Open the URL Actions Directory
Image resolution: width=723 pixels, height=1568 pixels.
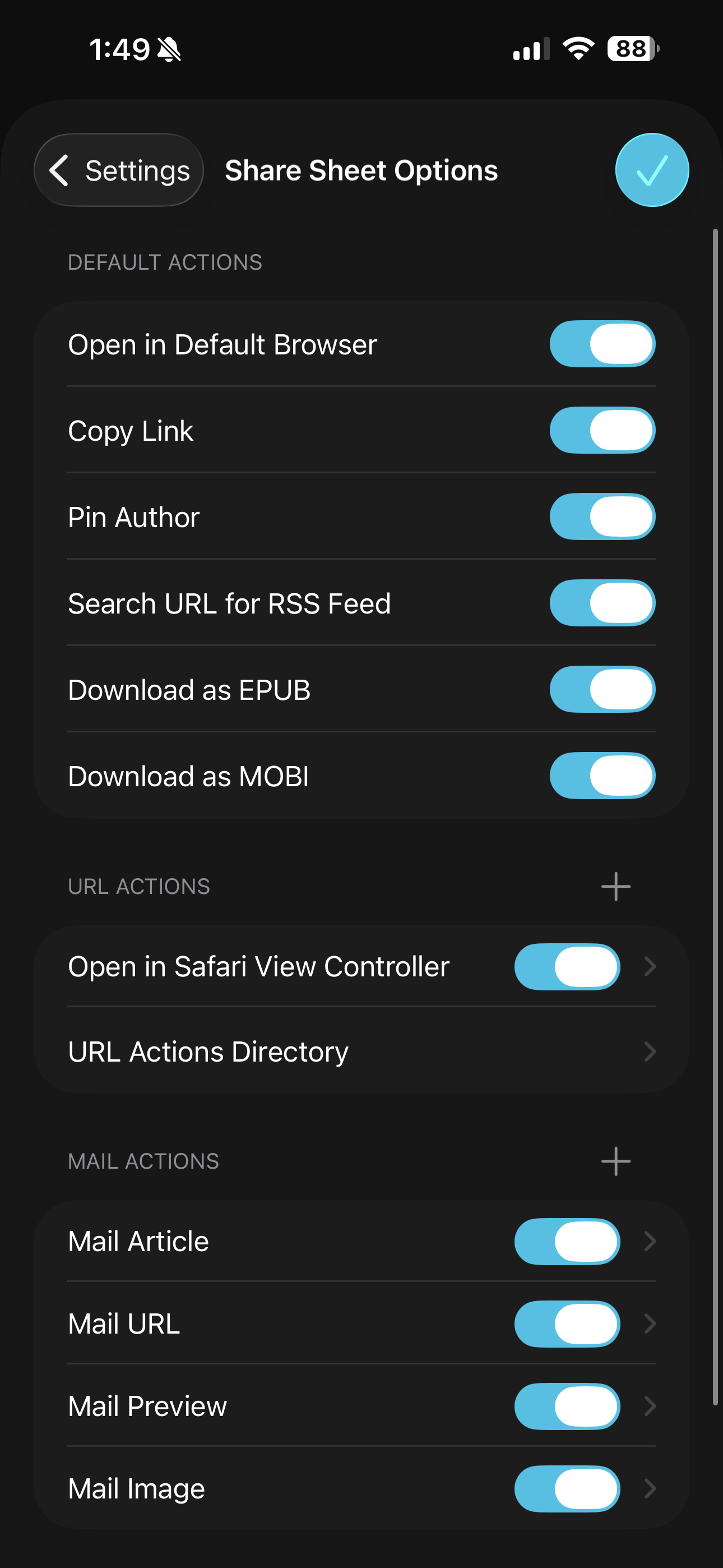click(360, 1052)
